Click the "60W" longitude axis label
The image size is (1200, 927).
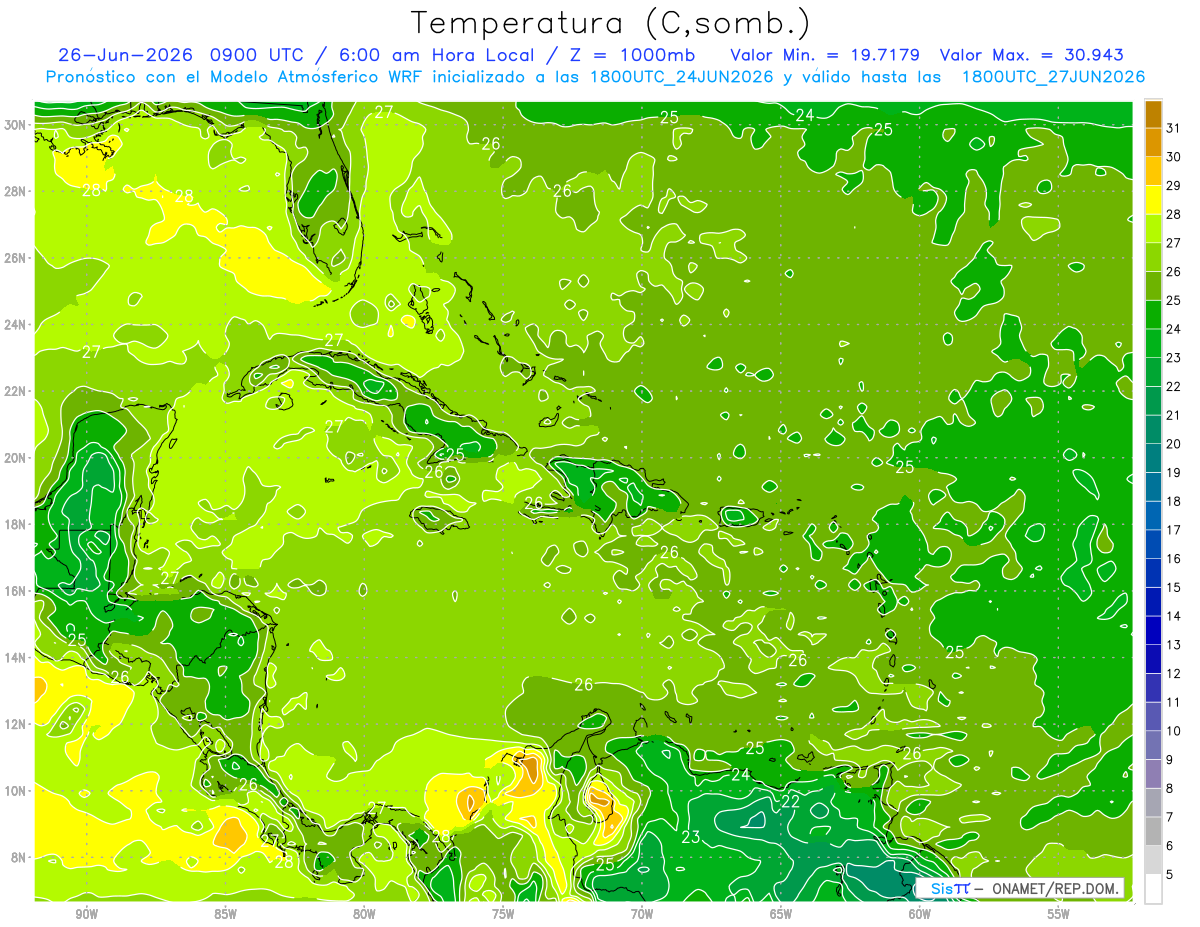coord(920,914)
